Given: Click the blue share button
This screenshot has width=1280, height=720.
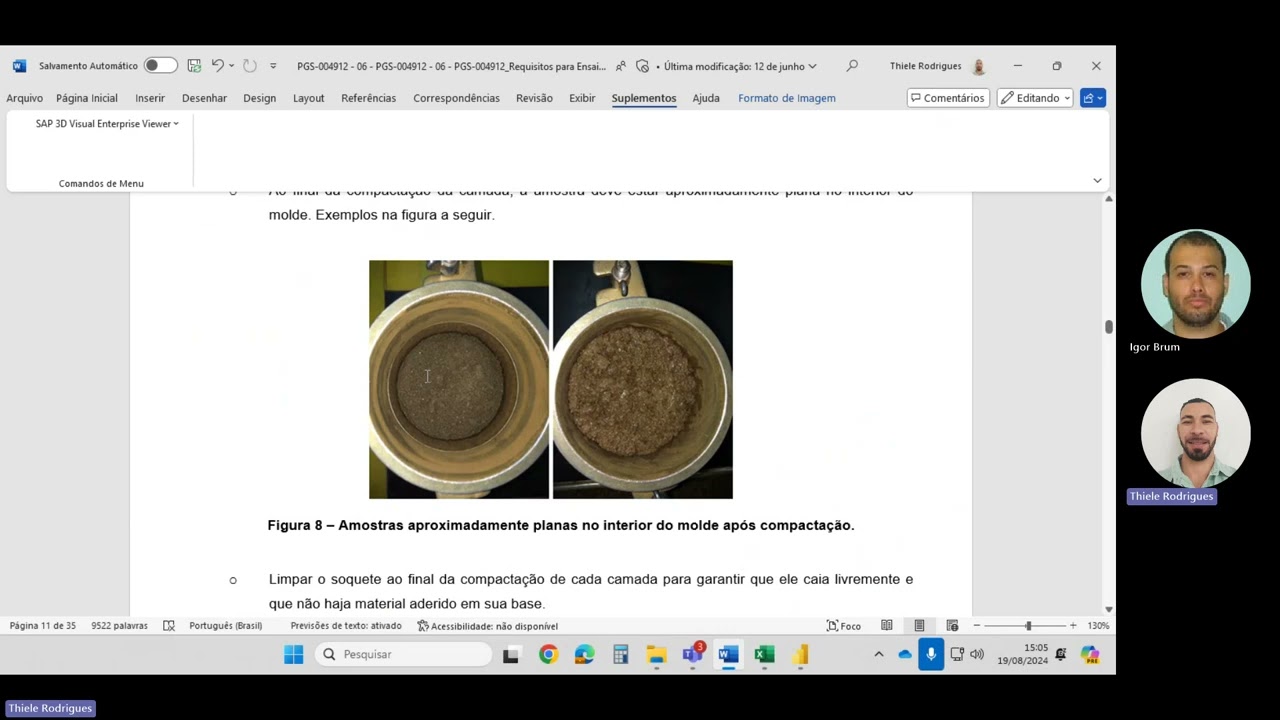Looking at the screenshot, I should 1093,98.
